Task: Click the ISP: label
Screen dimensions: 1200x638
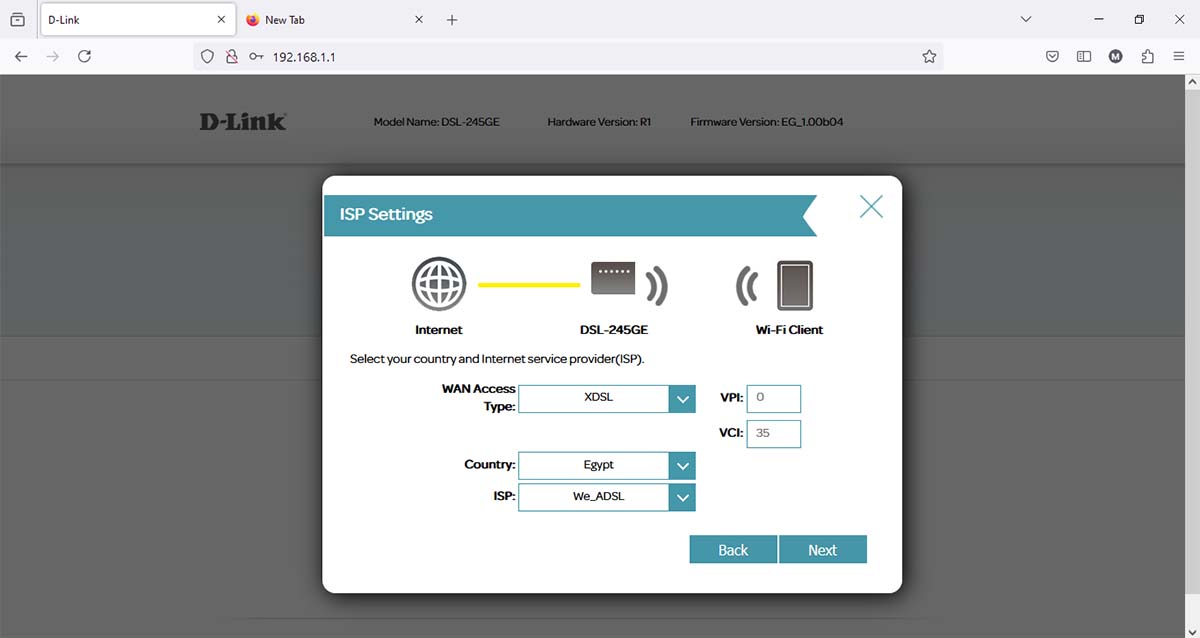Action: [x=503, y=496]
